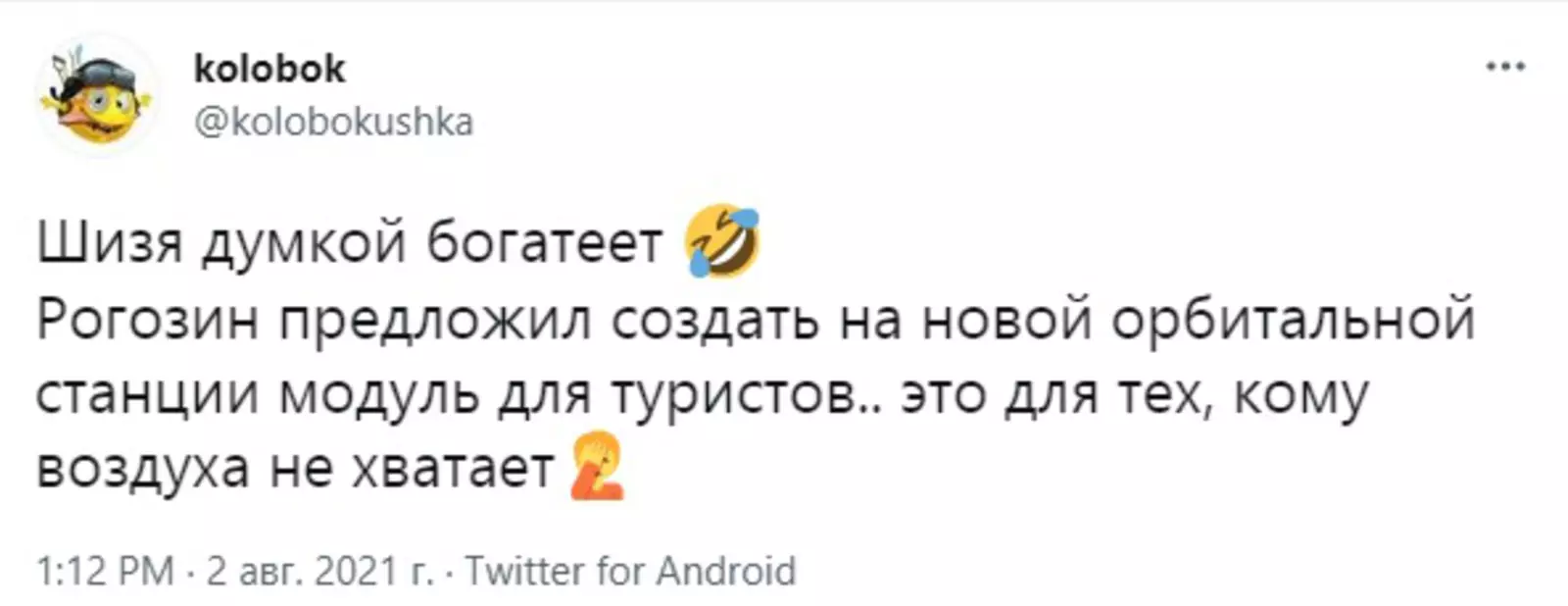
Task: Open the kolobok display name
Action: tap(269, 69)
